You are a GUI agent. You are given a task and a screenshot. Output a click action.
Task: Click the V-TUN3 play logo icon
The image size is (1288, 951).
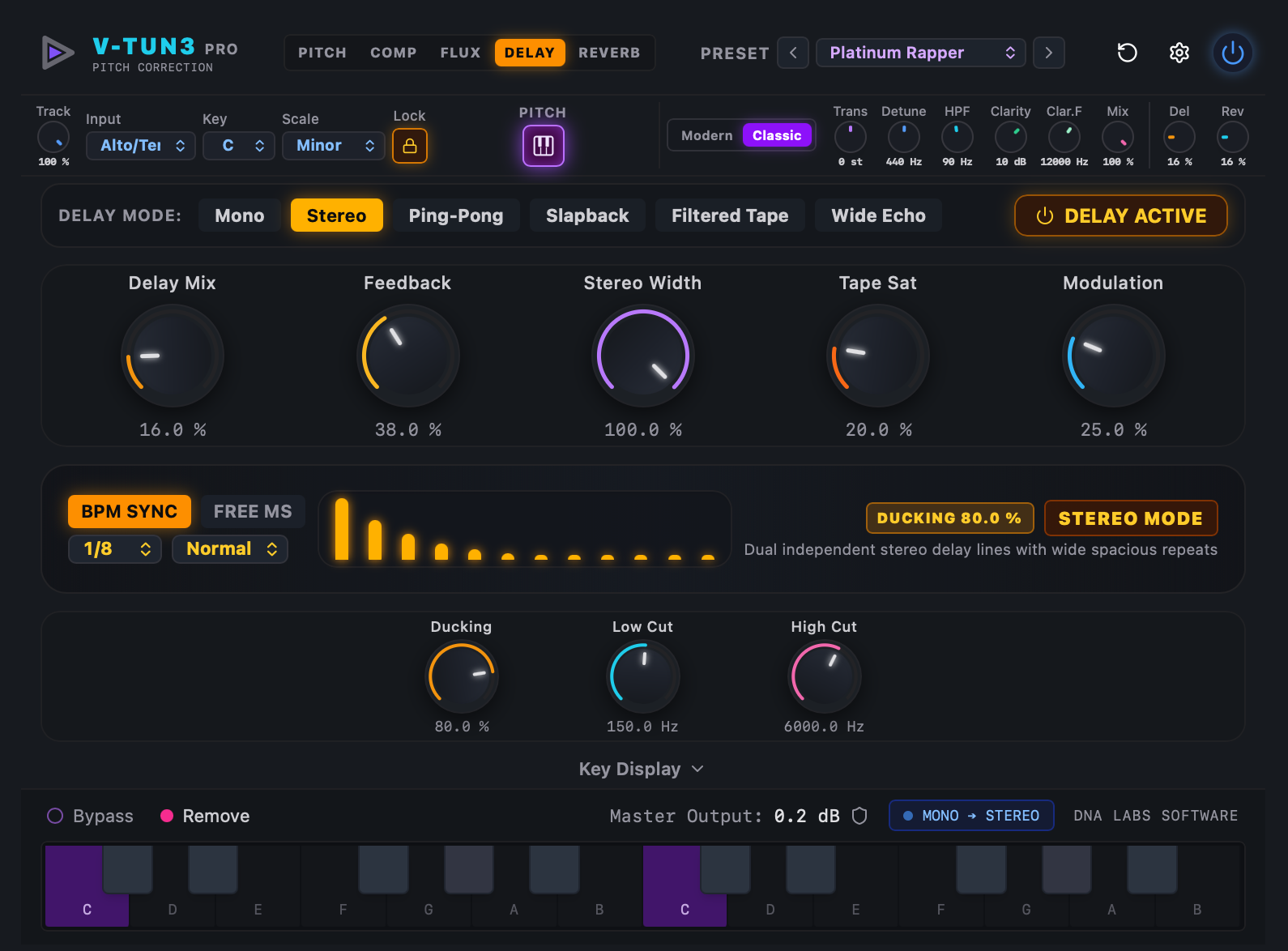[x=58, y=53]
